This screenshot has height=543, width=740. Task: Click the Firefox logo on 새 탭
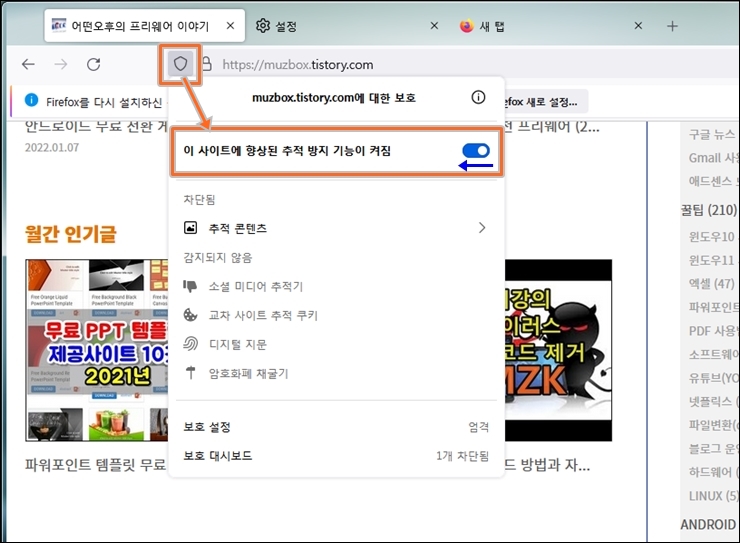pyautogui.click(x=466, y=26)
